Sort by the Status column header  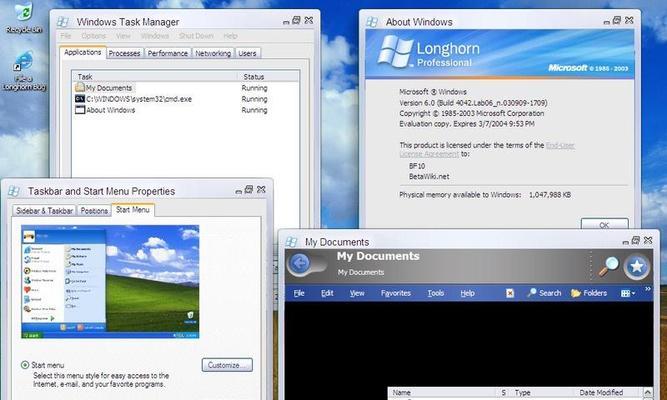(268, 77)
